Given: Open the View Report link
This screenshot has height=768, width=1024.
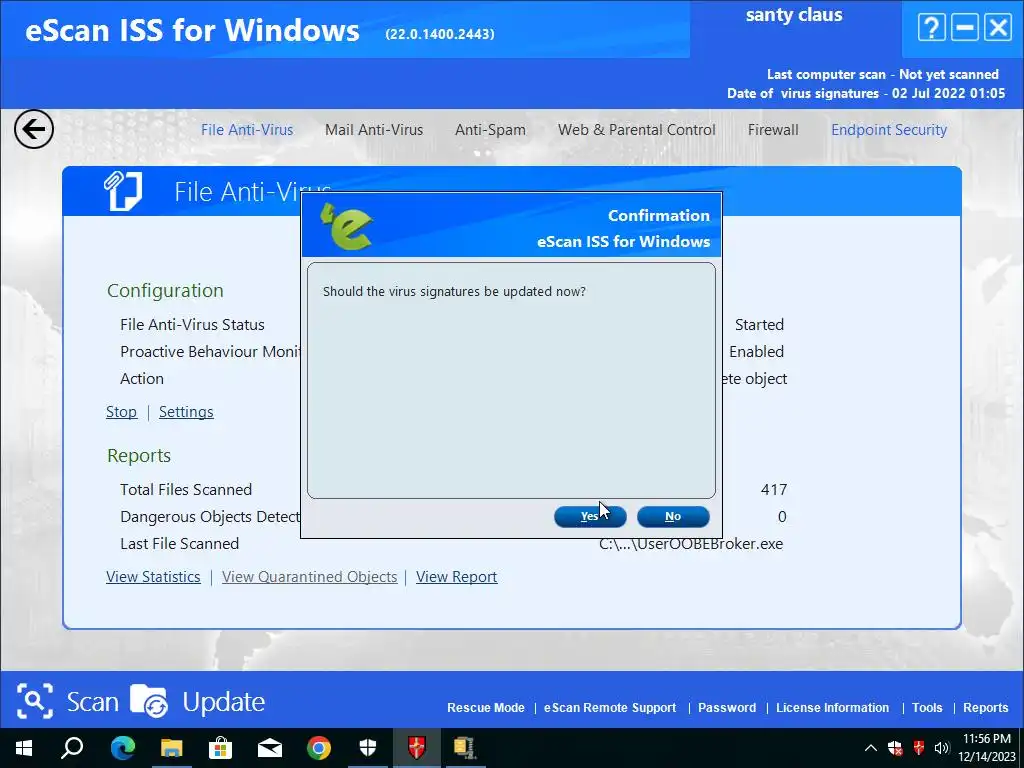Looking at the screenshot, I should point(456,577).
